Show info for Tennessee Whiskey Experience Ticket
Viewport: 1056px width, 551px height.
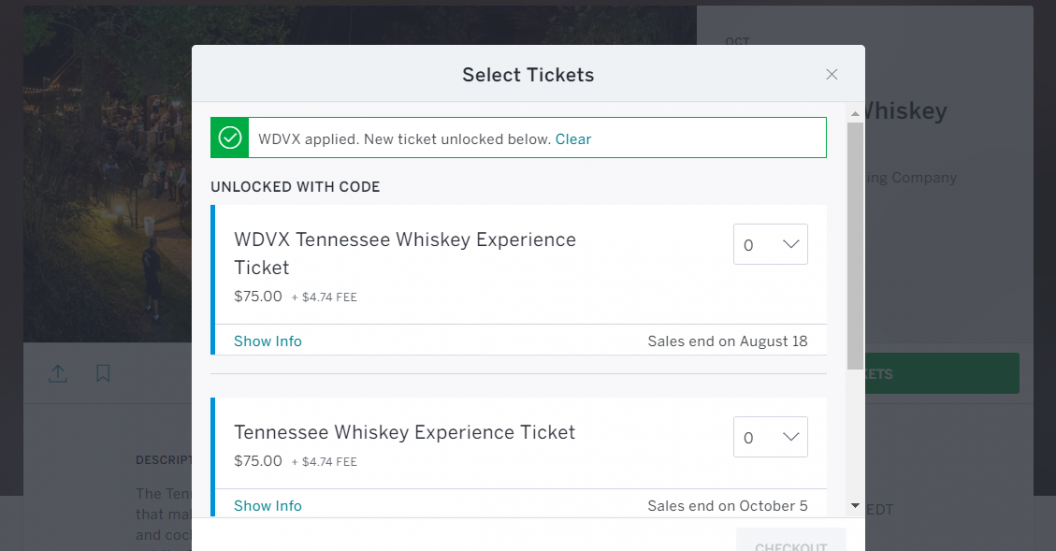[267, 506]
